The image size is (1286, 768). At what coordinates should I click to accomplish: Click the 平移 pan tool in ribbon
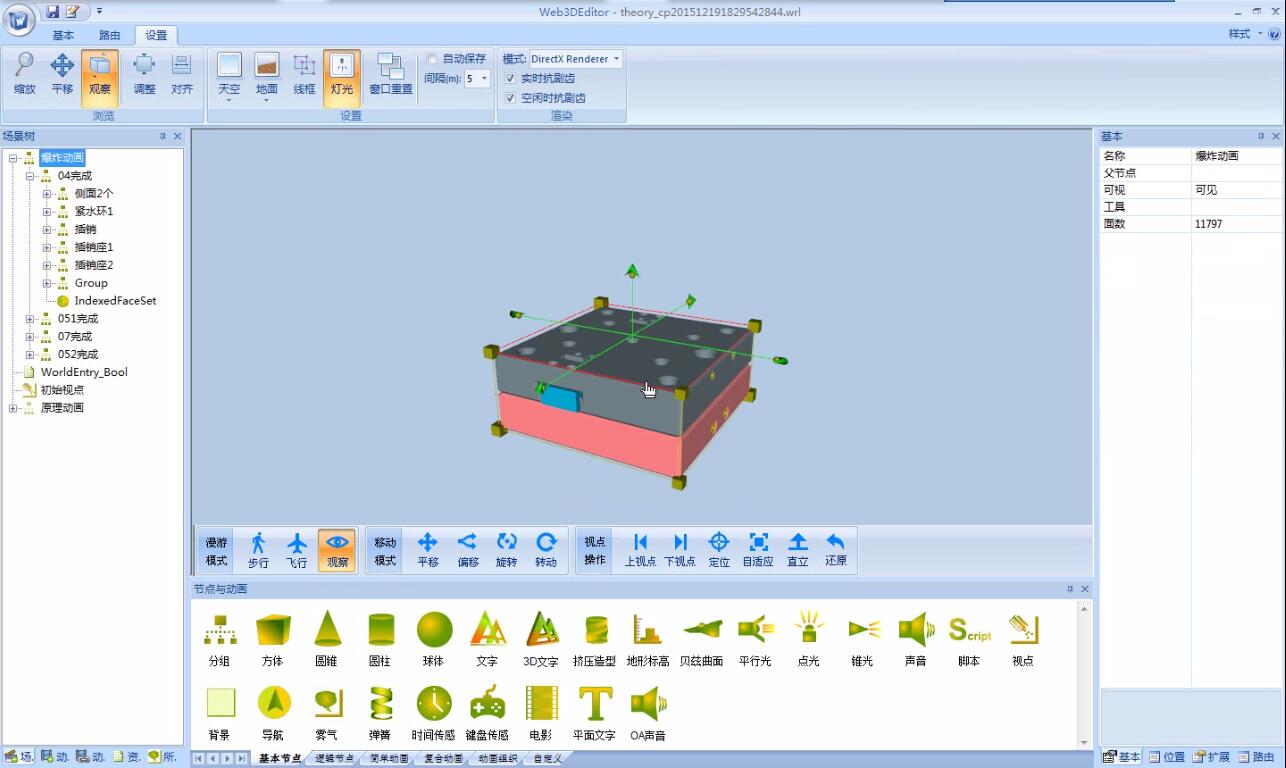click(x=62, y=75)
